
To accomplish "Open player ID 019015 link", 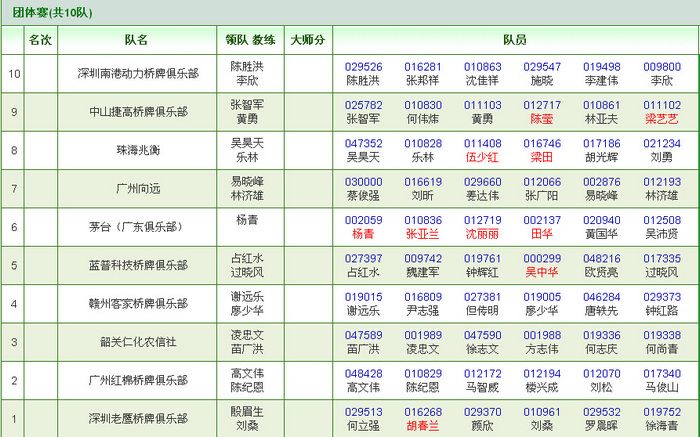I will pyautogui.click(x=363, y=297).
